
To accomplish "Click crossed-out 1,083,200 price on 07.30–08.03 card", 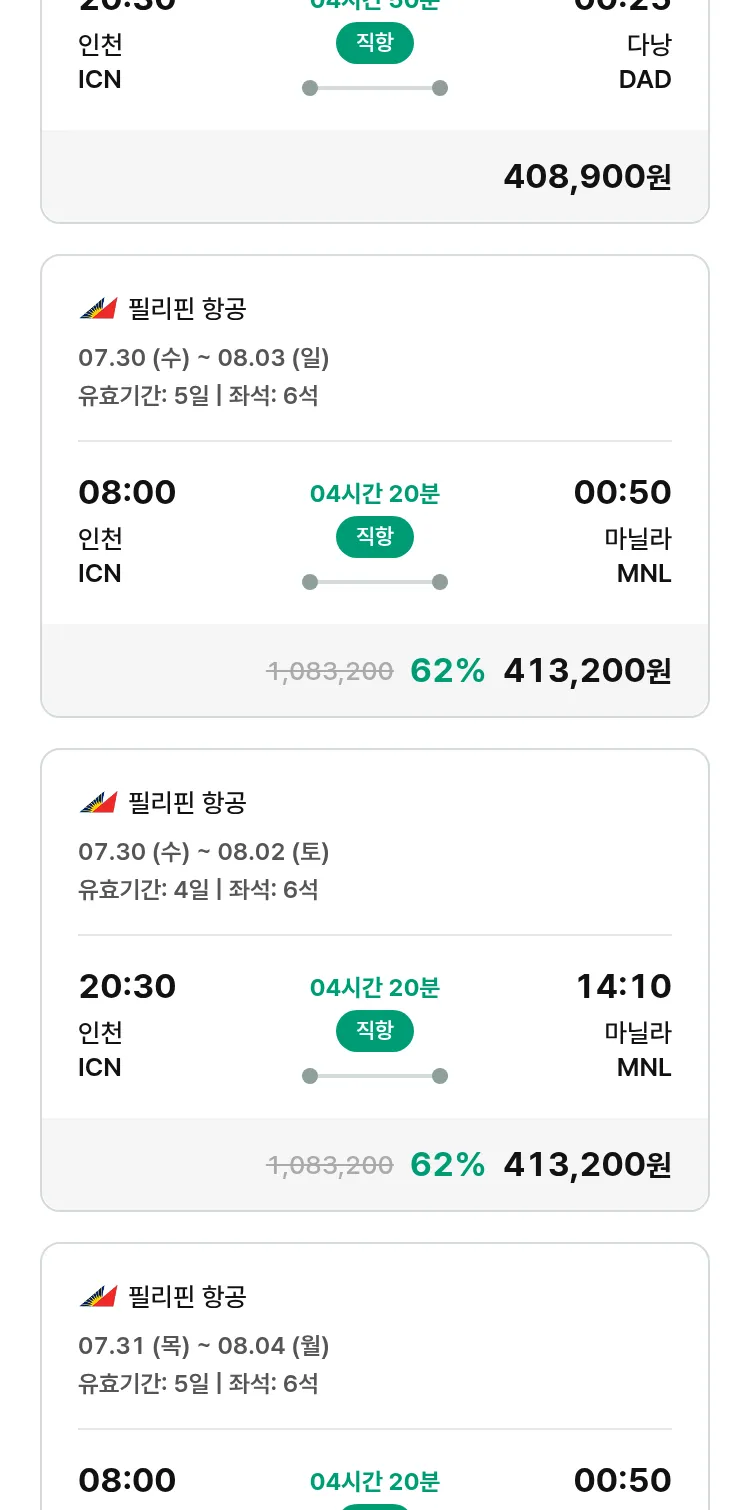I will click(x=330, y=672).
